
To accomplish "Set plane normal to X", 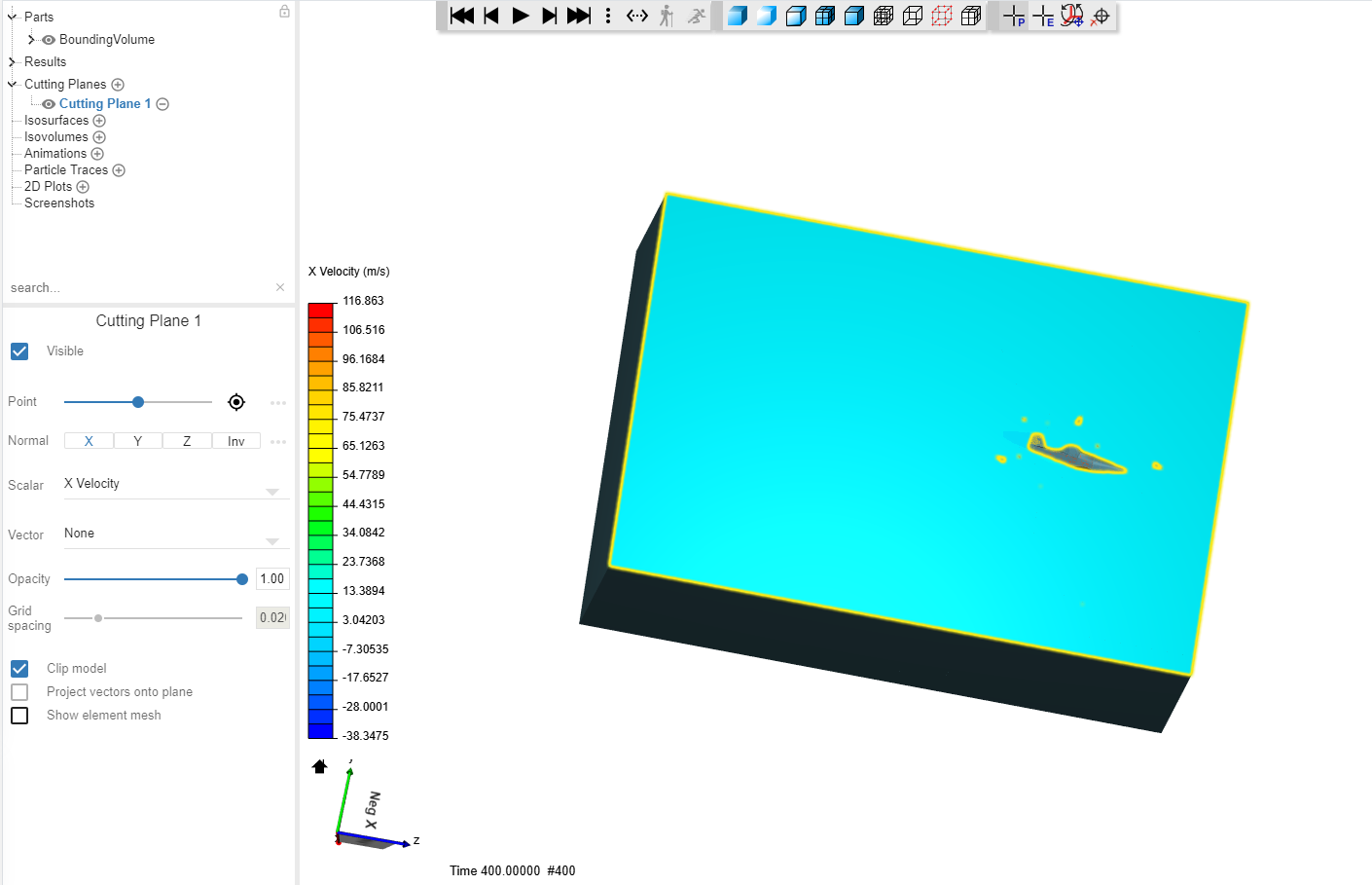I will (x=89, y=441).
